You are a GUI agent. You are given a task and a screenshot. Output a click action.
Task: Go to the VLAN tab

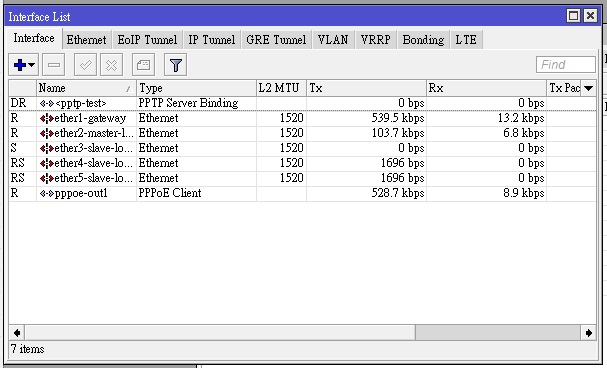coord(333,40)
